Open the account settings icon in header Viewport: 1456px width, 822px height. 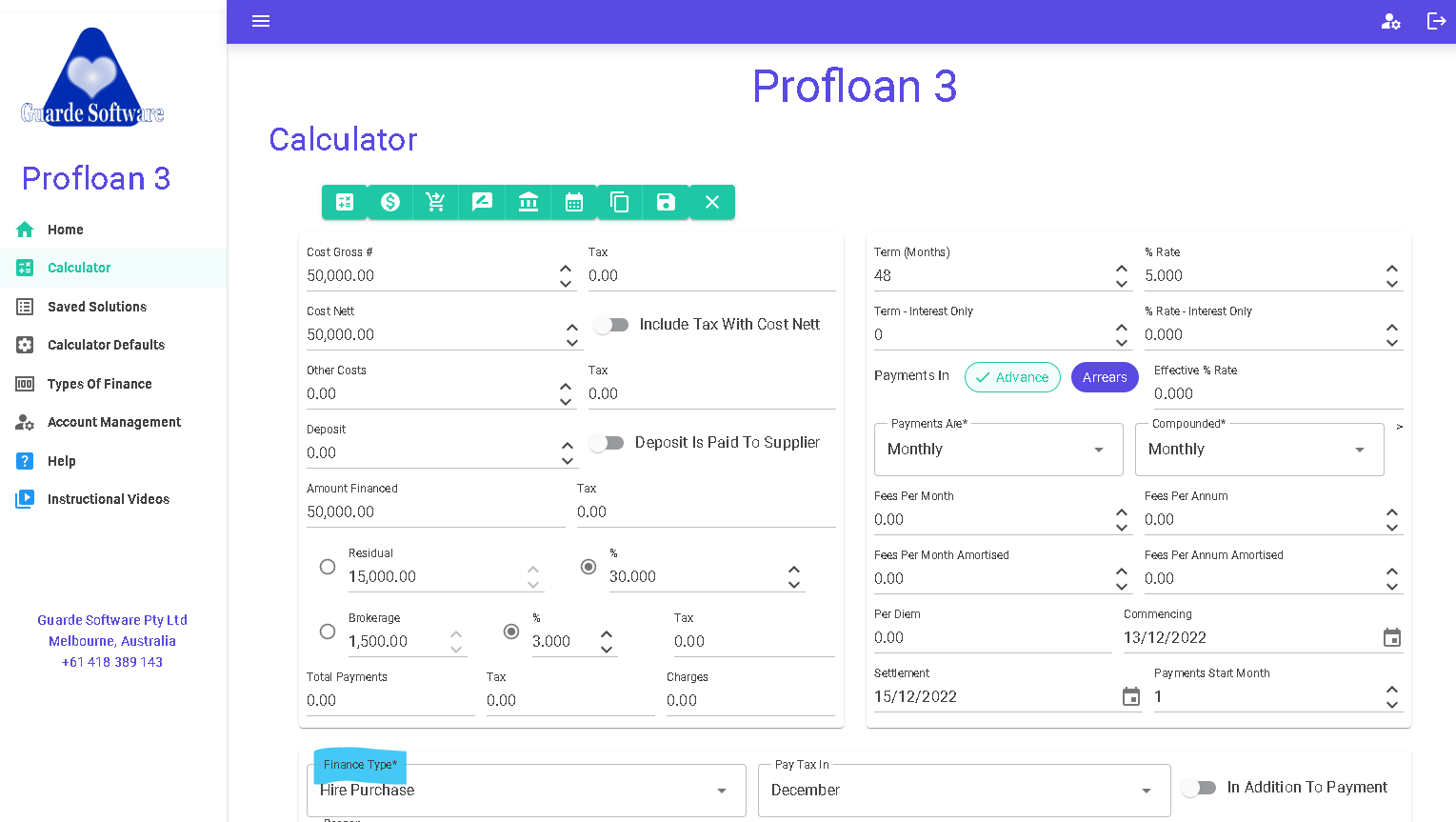pos(1391,21)
